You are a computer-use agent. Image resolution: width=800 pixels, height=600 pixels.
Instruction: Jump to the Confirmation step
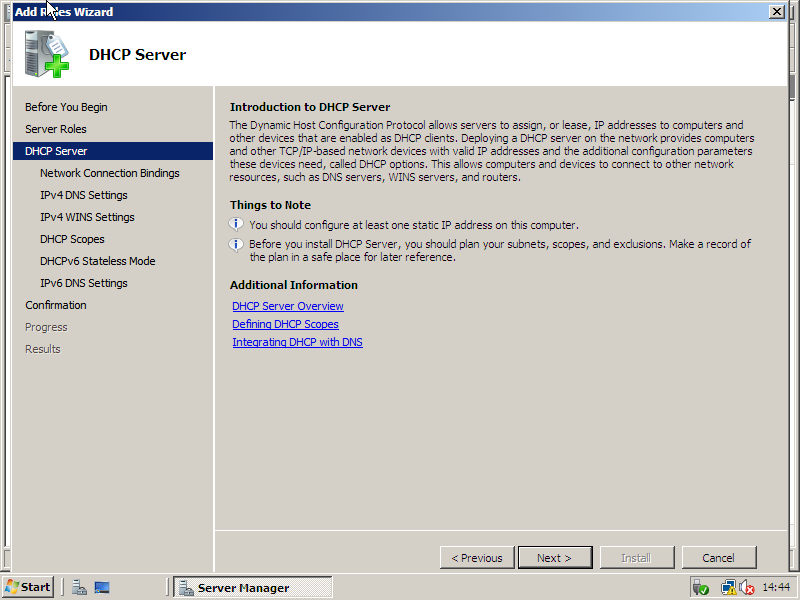coord(55,305)
